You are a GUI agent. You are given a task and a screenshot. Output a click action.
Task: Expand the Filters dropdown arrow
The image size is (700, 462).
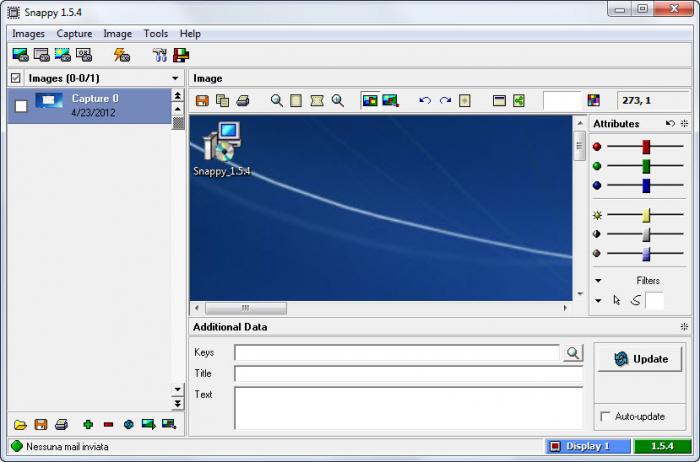point(598,280)
